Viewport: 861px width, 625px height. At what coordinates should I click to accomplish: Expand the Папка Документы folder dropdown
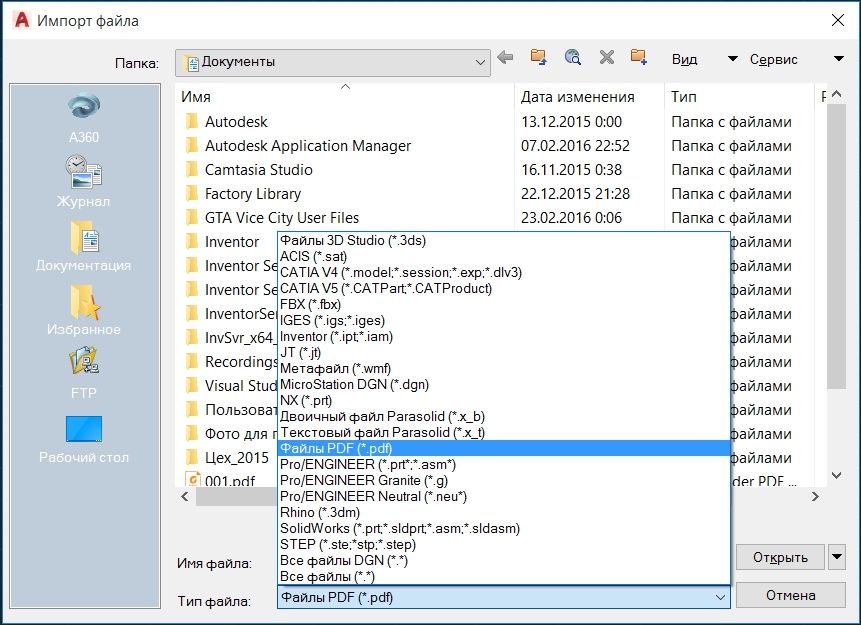coord(480,62)
